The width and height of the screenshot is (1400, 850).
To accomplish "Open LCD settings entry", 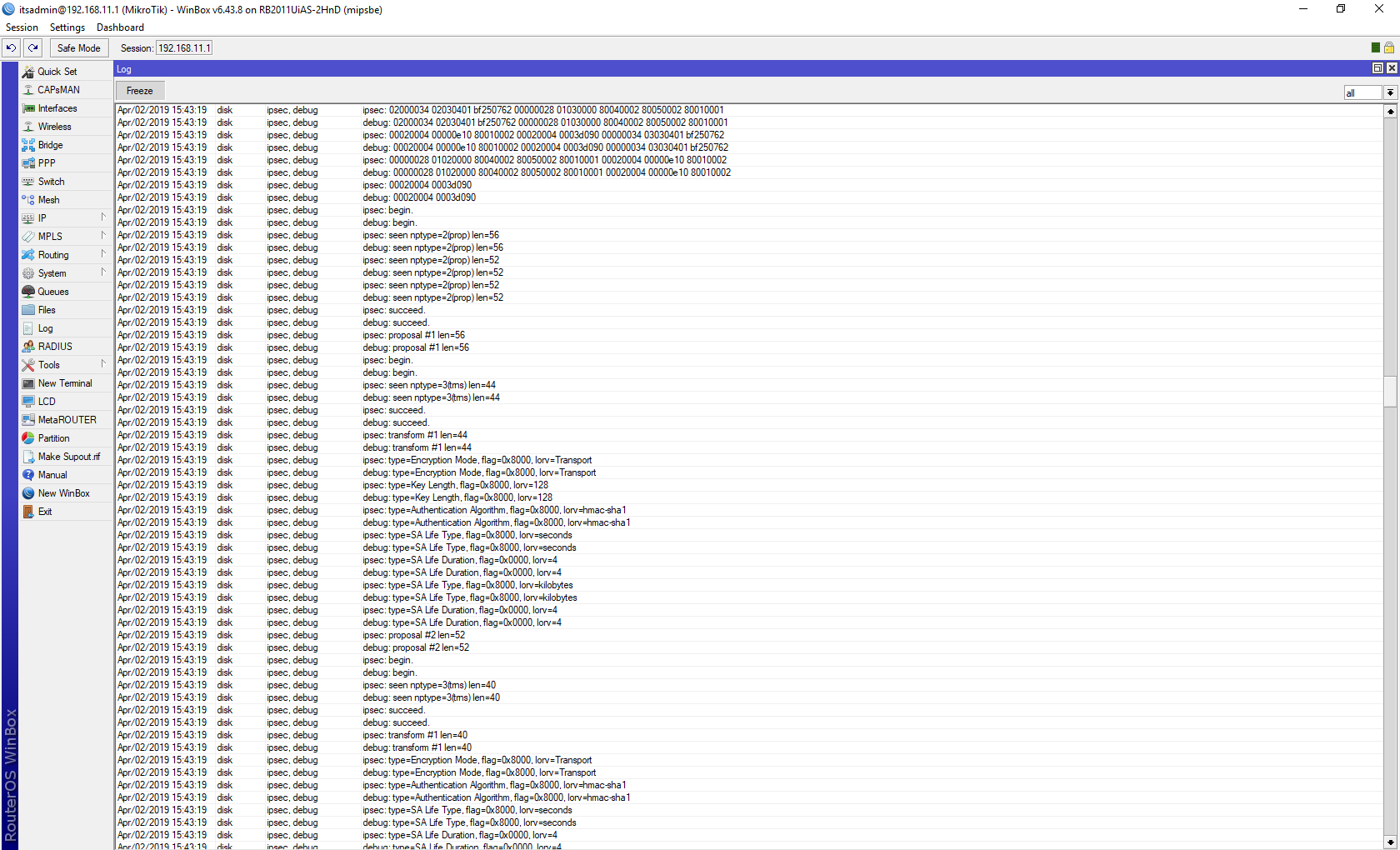I will tap(47, 402).
